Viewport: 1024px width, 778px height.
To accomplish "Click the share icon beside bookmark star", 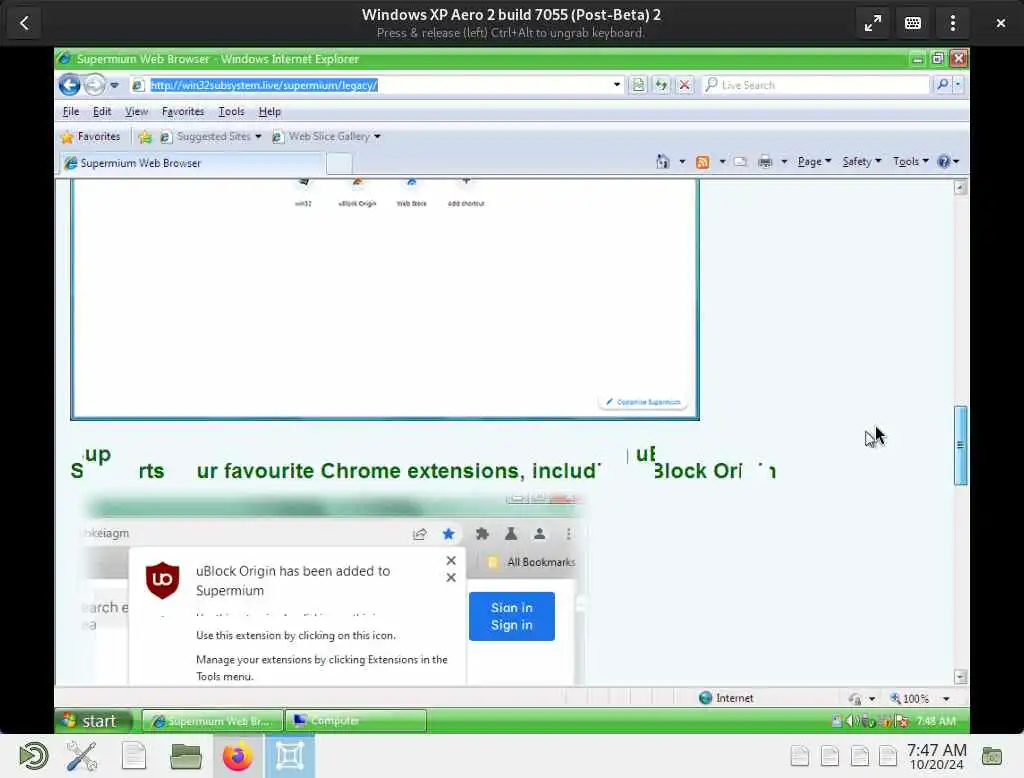I will tap(420, 534).
